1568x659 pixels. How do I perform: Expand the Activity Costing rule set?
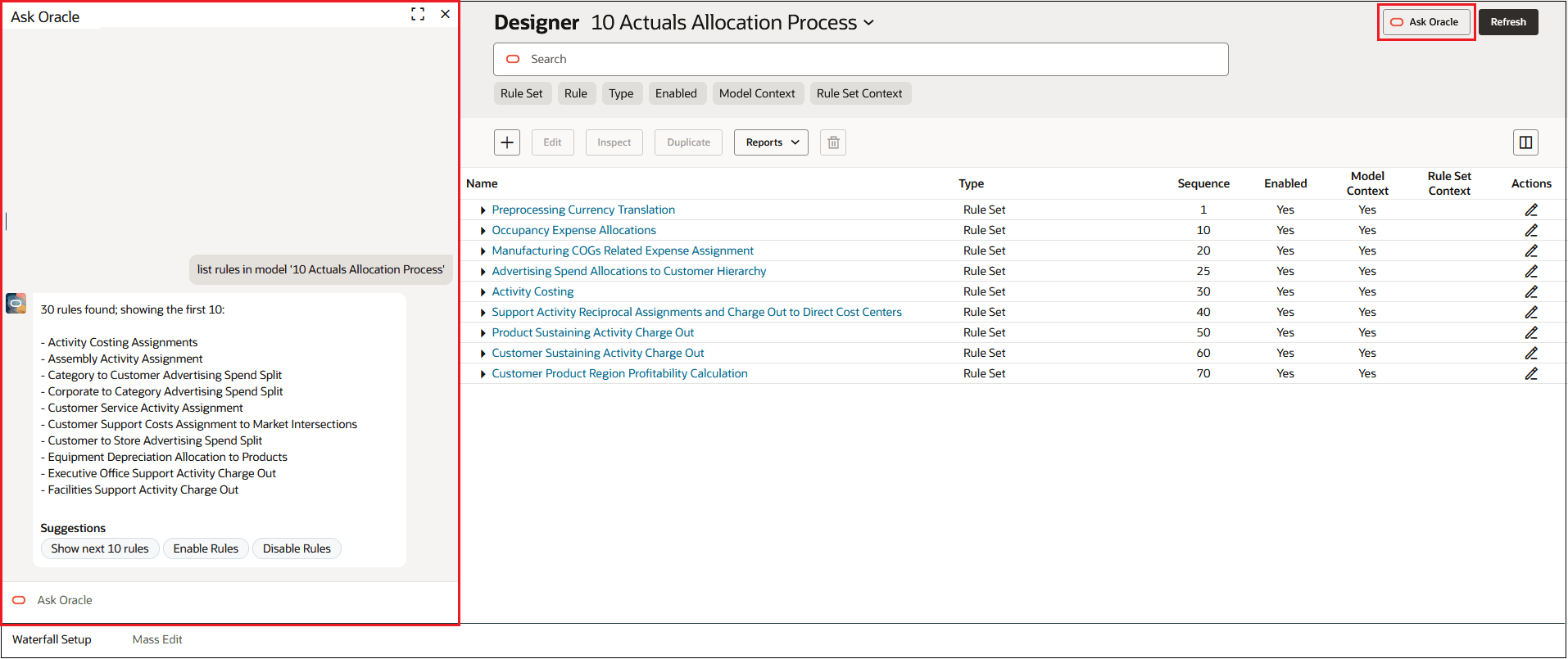tap(483, 292)
